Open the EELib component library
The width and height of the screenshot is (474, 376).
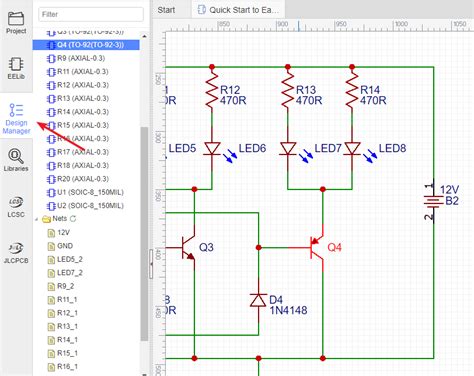pyautogui.click(x=16, y=68)
